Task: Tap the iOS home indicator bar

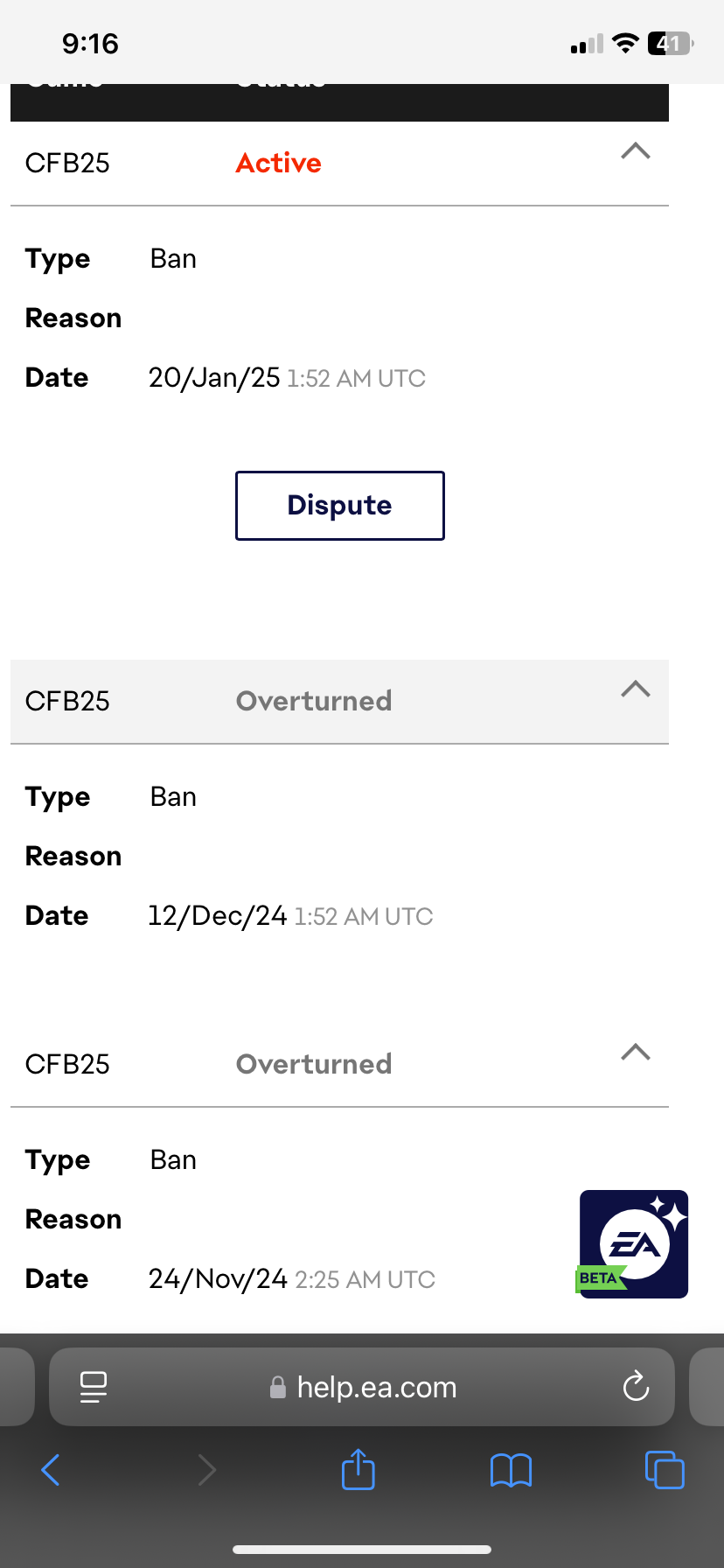Action: [362, 1549]
